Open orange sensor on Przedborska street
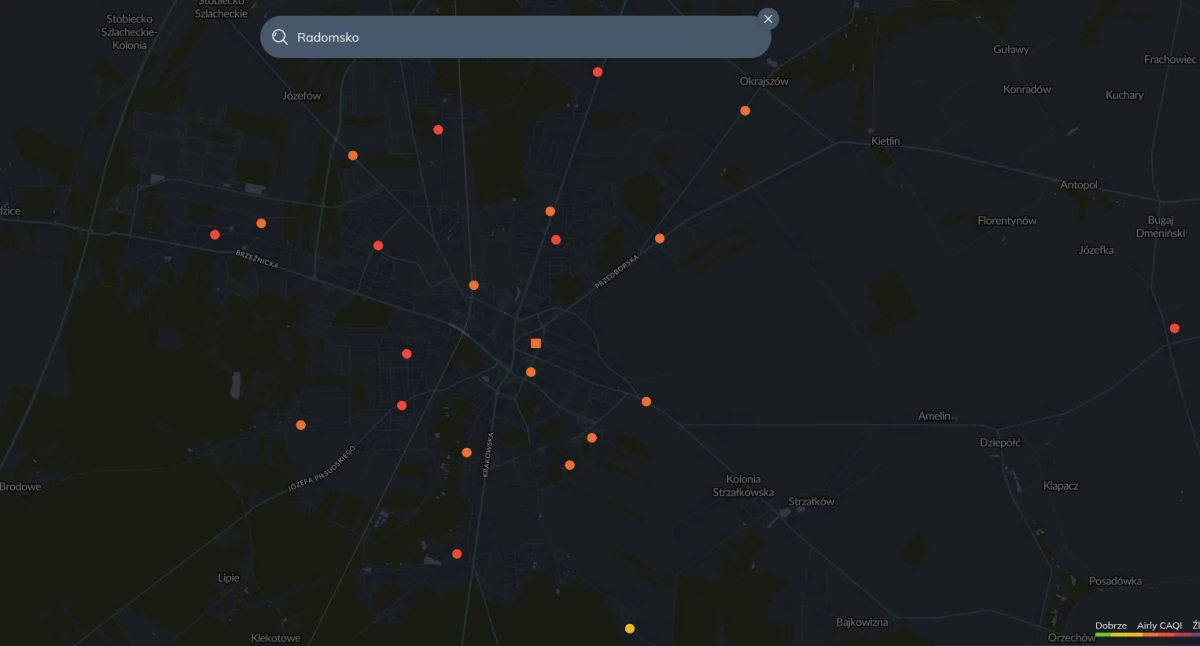Viewport: 1200px width, 646px height. [x=660, y=238]
